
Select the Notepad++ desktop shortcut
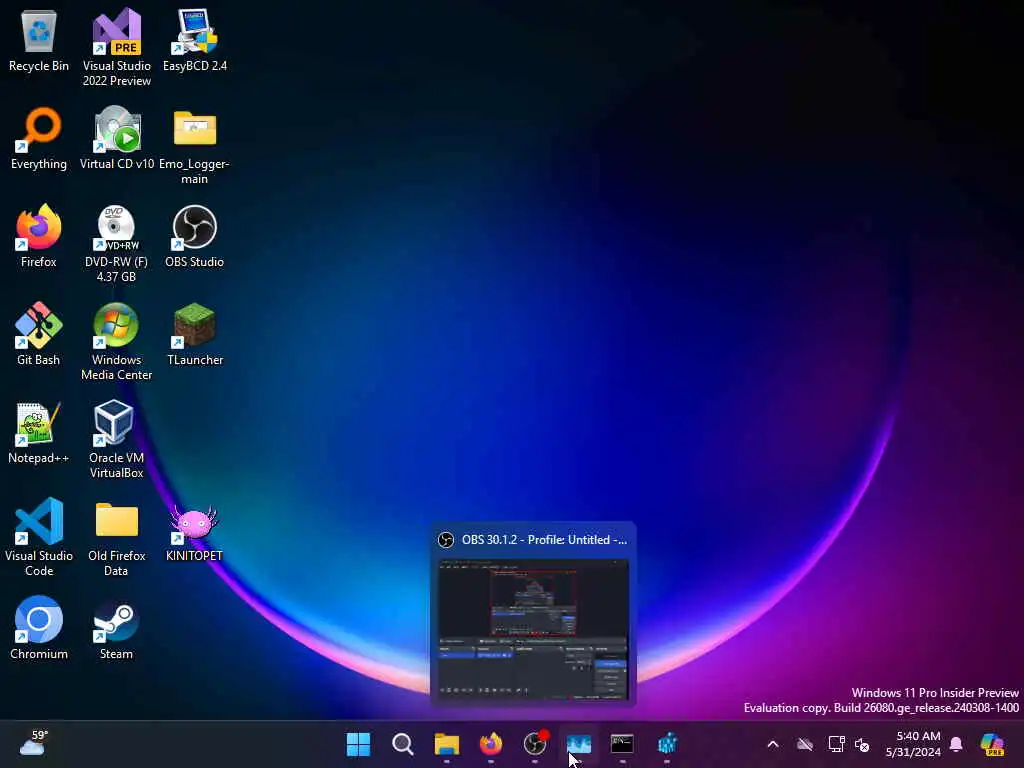(39, 432)
